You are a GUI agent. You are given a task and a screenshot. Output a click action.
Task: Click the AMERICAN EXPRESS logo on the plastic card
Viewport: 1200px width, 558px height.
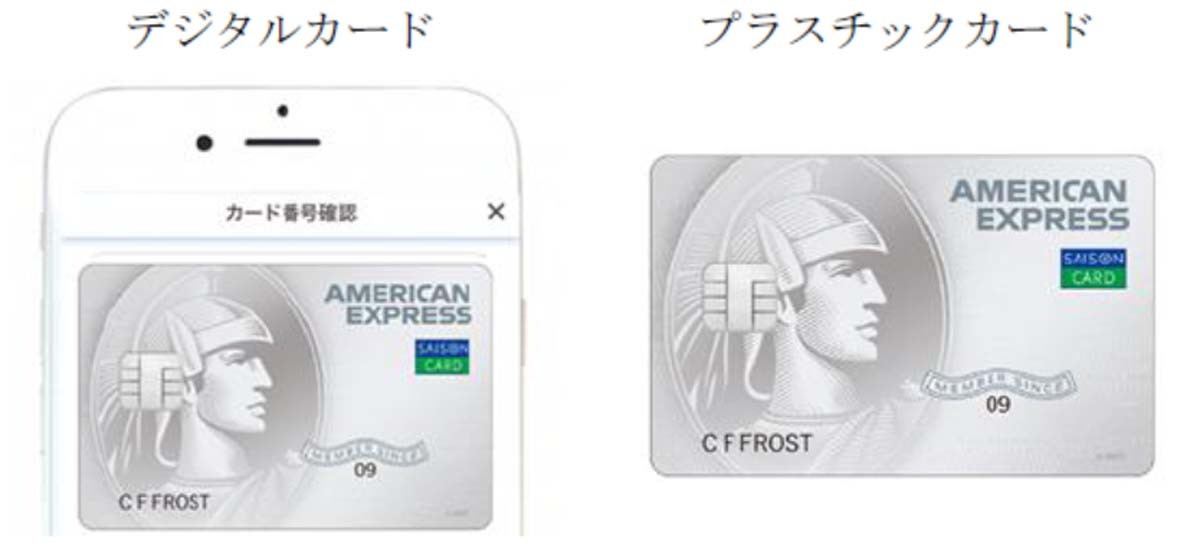1039,205
